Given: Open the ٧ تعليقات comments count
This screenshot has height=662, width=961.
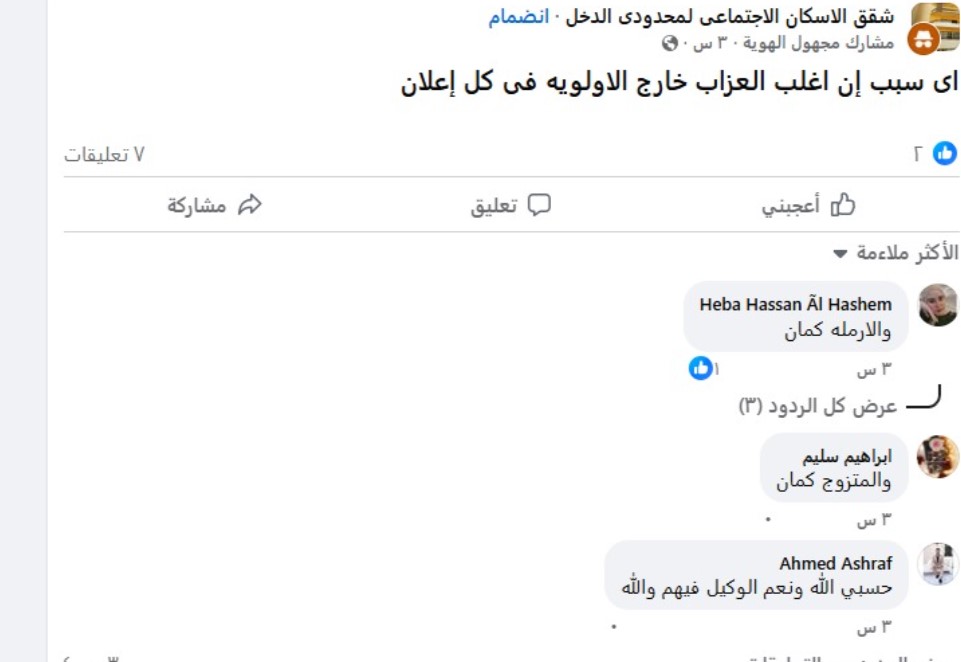Looking at the screenshot, I should 105,154.
